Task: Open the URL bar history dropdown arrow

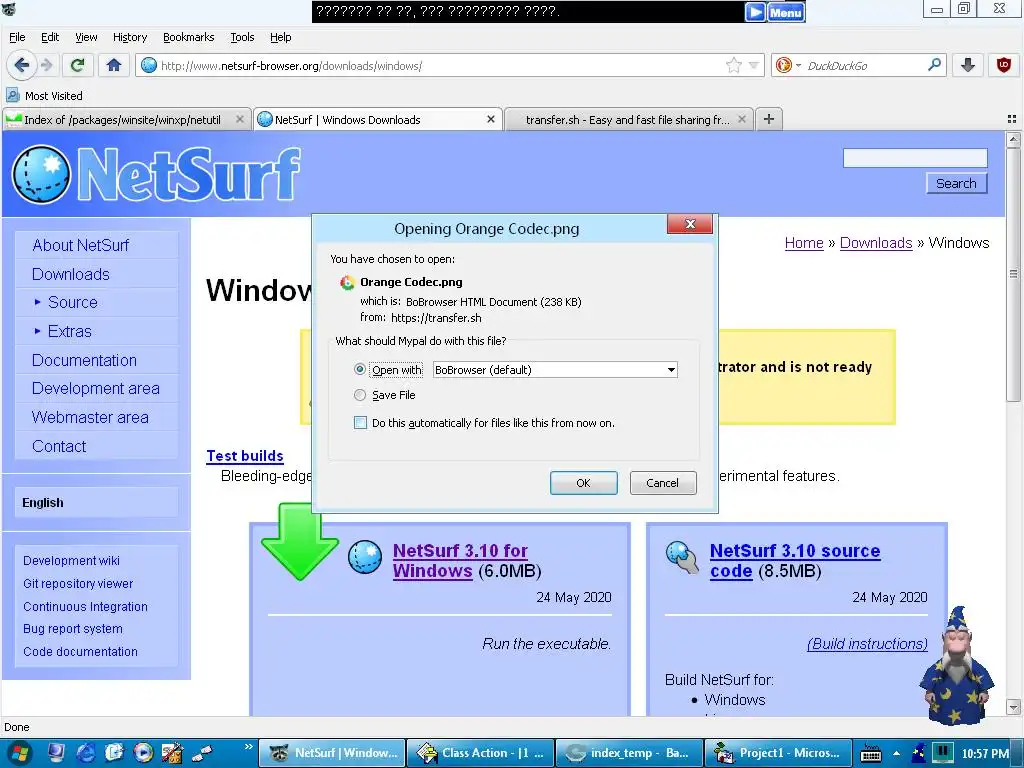Action: coord(754,65)
